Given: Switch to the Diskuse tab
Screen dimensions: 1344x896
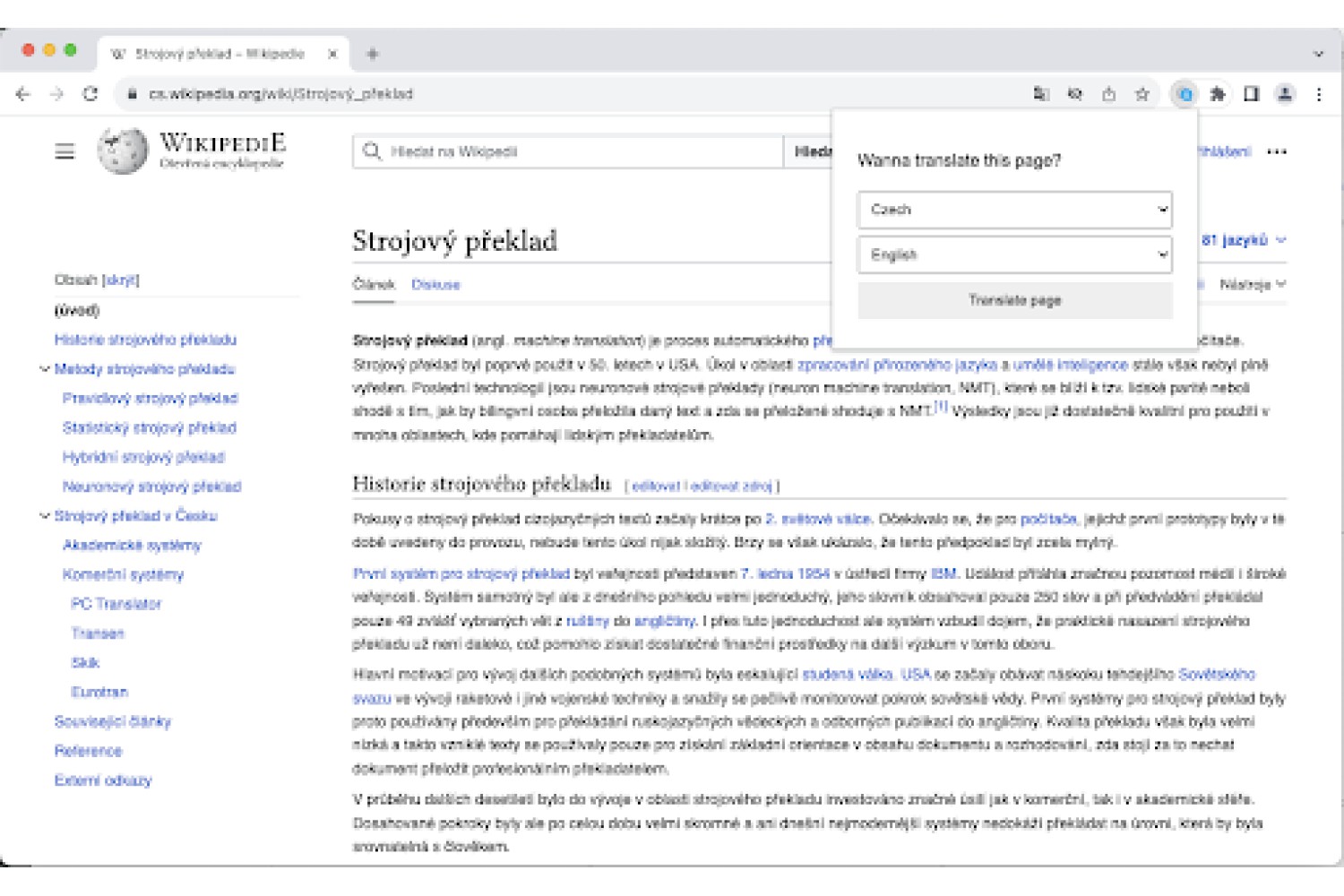Looking at the screenshot, I should (435, 284).
